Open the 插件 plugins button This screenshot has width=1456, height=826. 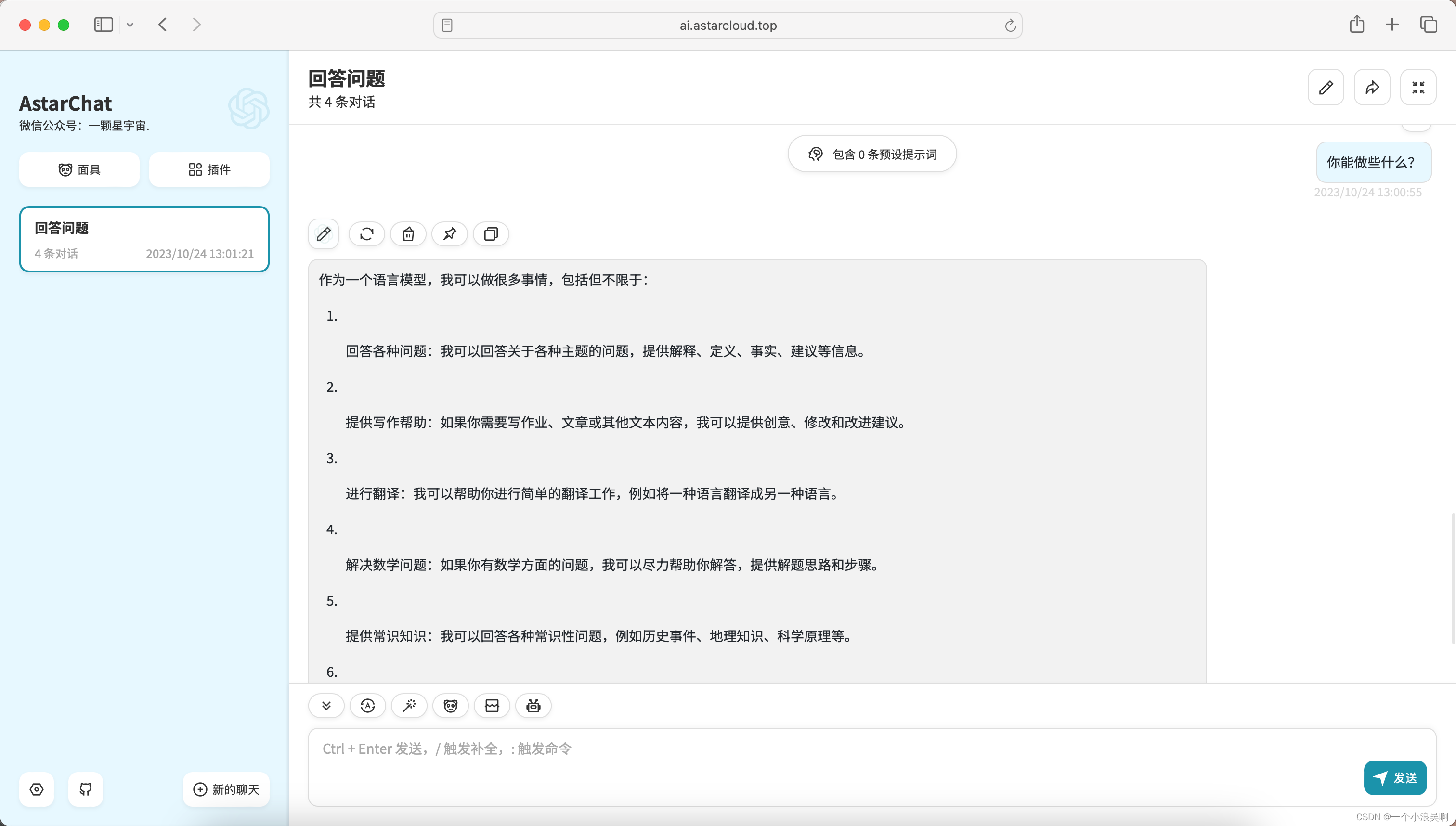tap(209, 169)
